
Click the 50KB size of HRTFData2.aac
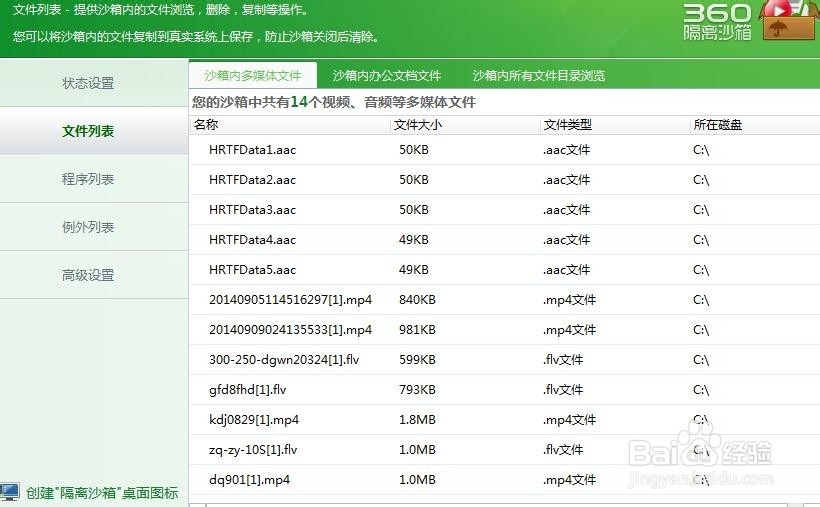pyautogui.click(x=414, y=179)
